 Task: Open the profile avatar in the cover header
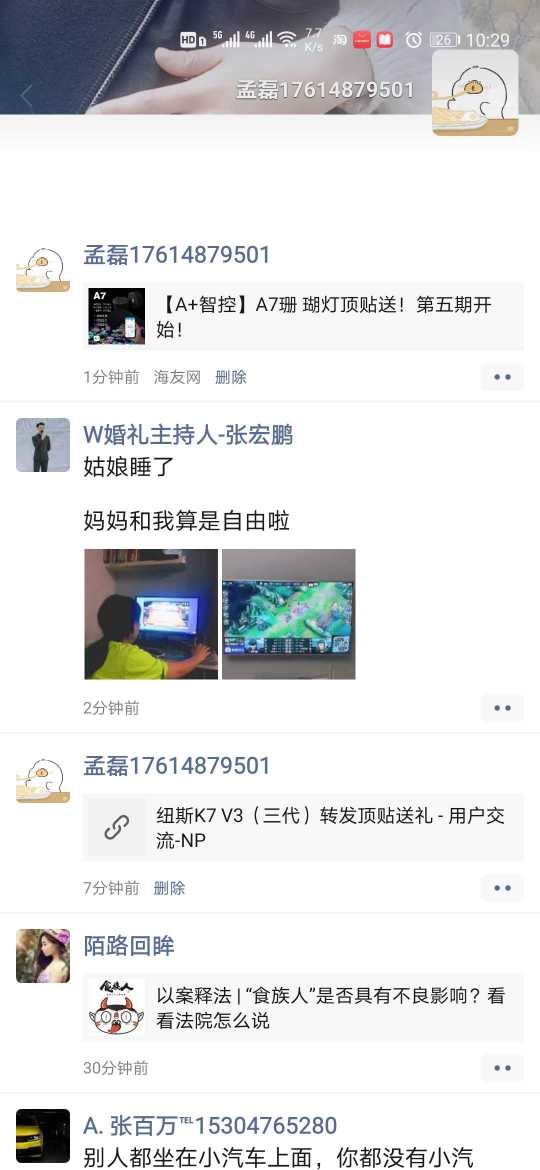(x=475, y=93)
